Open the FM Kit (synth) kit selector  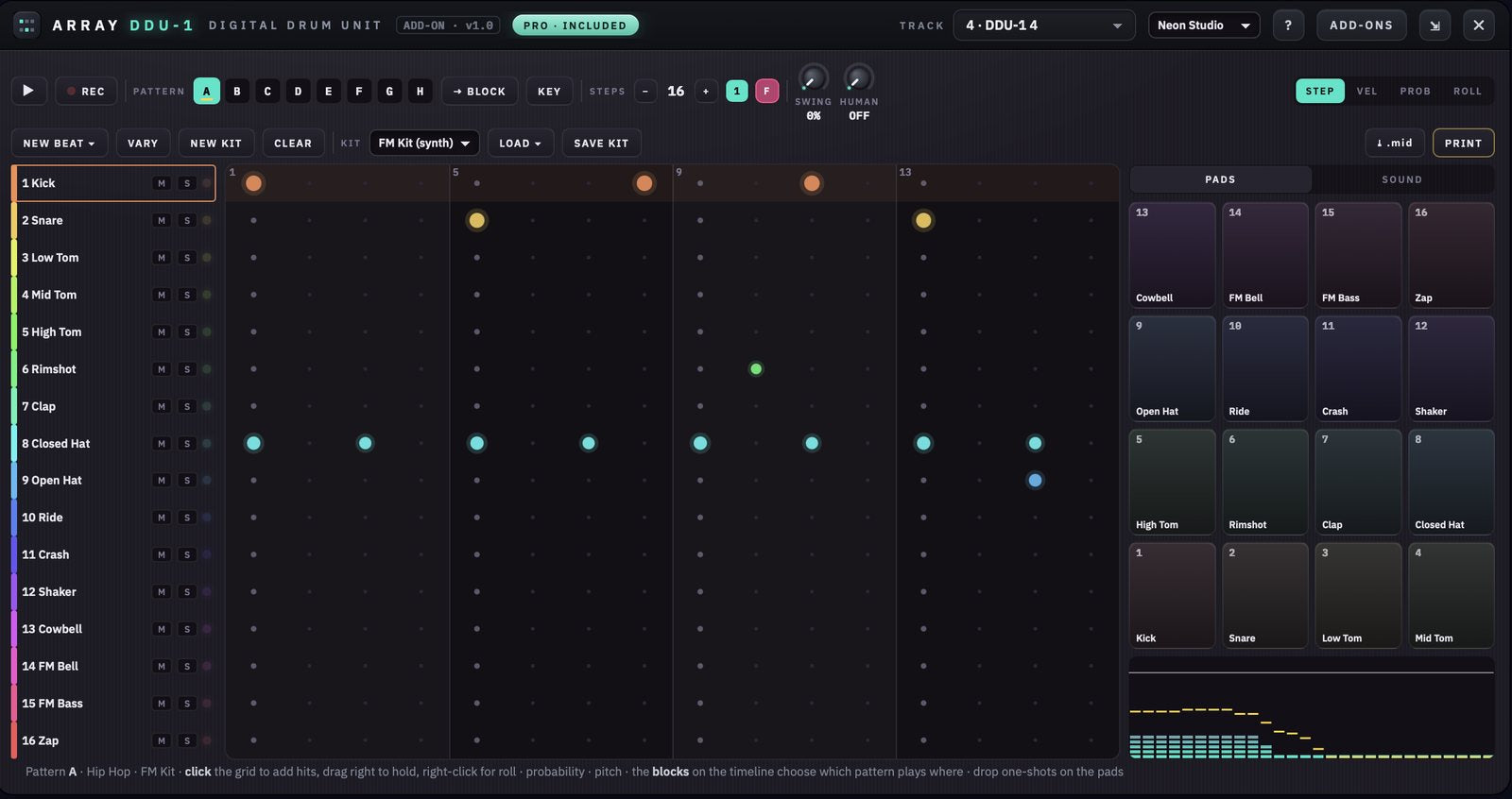pyautogui.click(x=424, y=143)
